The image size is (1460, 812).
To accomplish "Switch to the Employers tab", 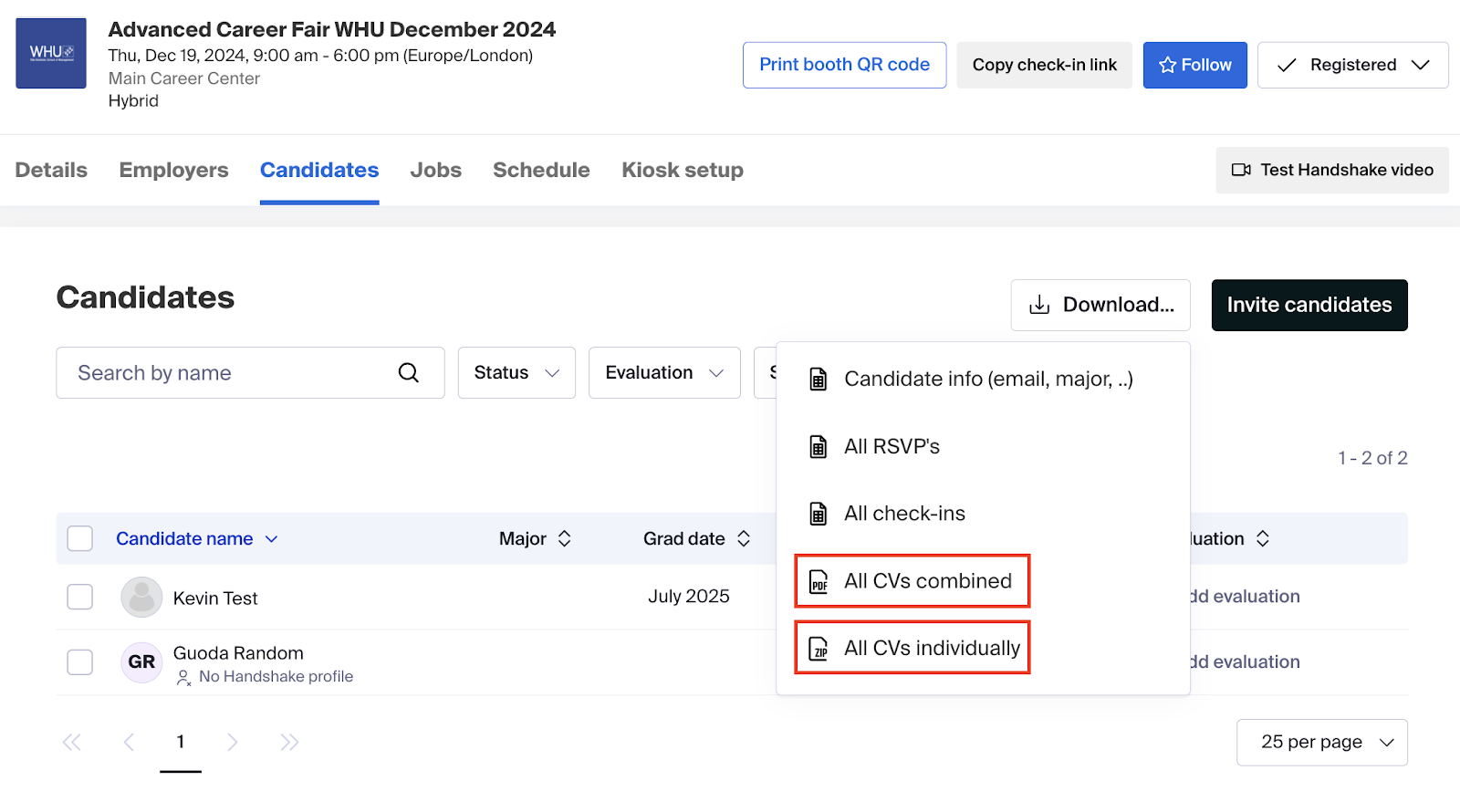I will tap(173, 170).
